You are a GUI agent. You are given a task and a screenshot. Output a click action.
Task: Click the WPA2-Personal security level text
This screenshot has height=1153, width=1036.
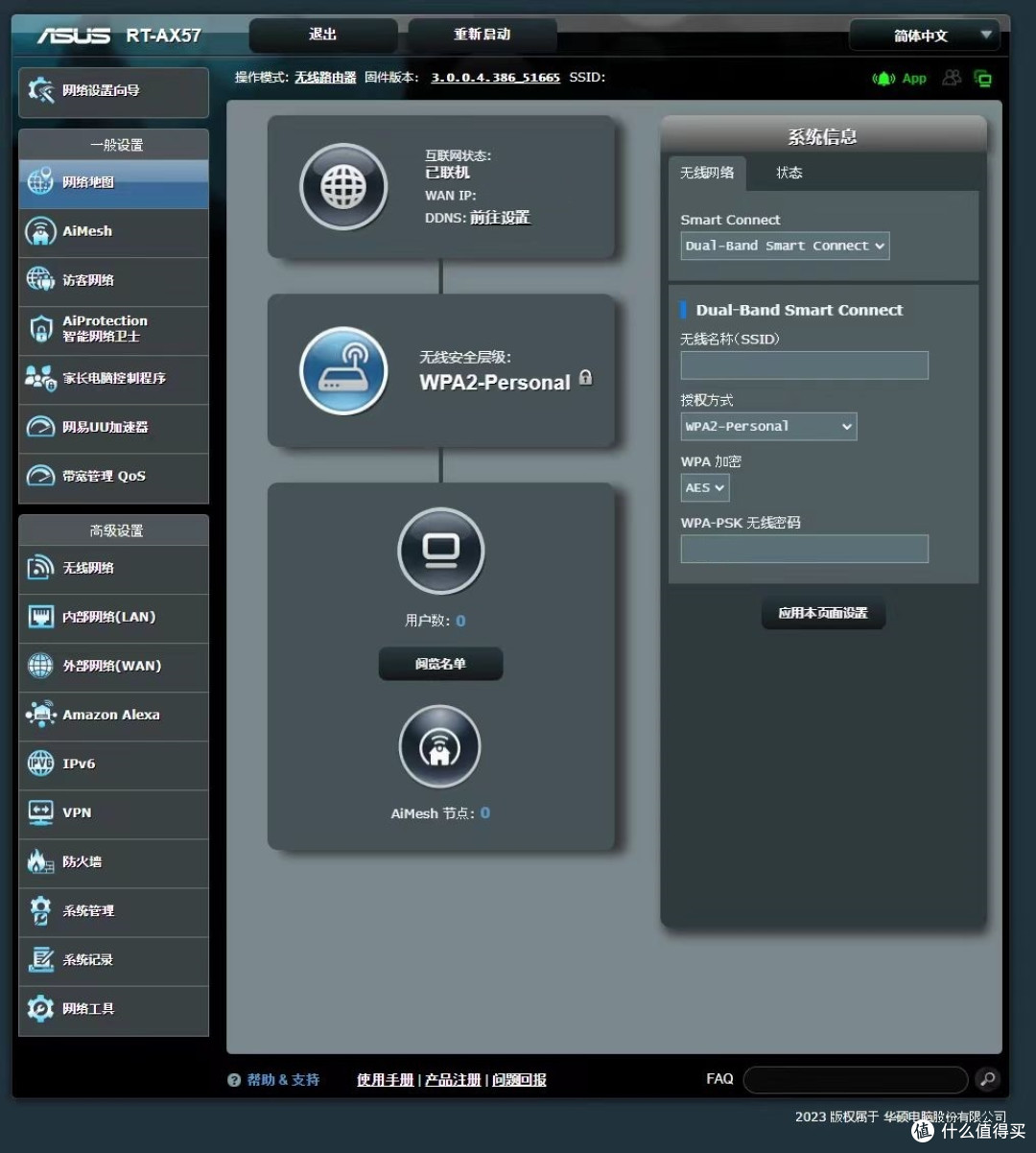(x=495, y=382)
